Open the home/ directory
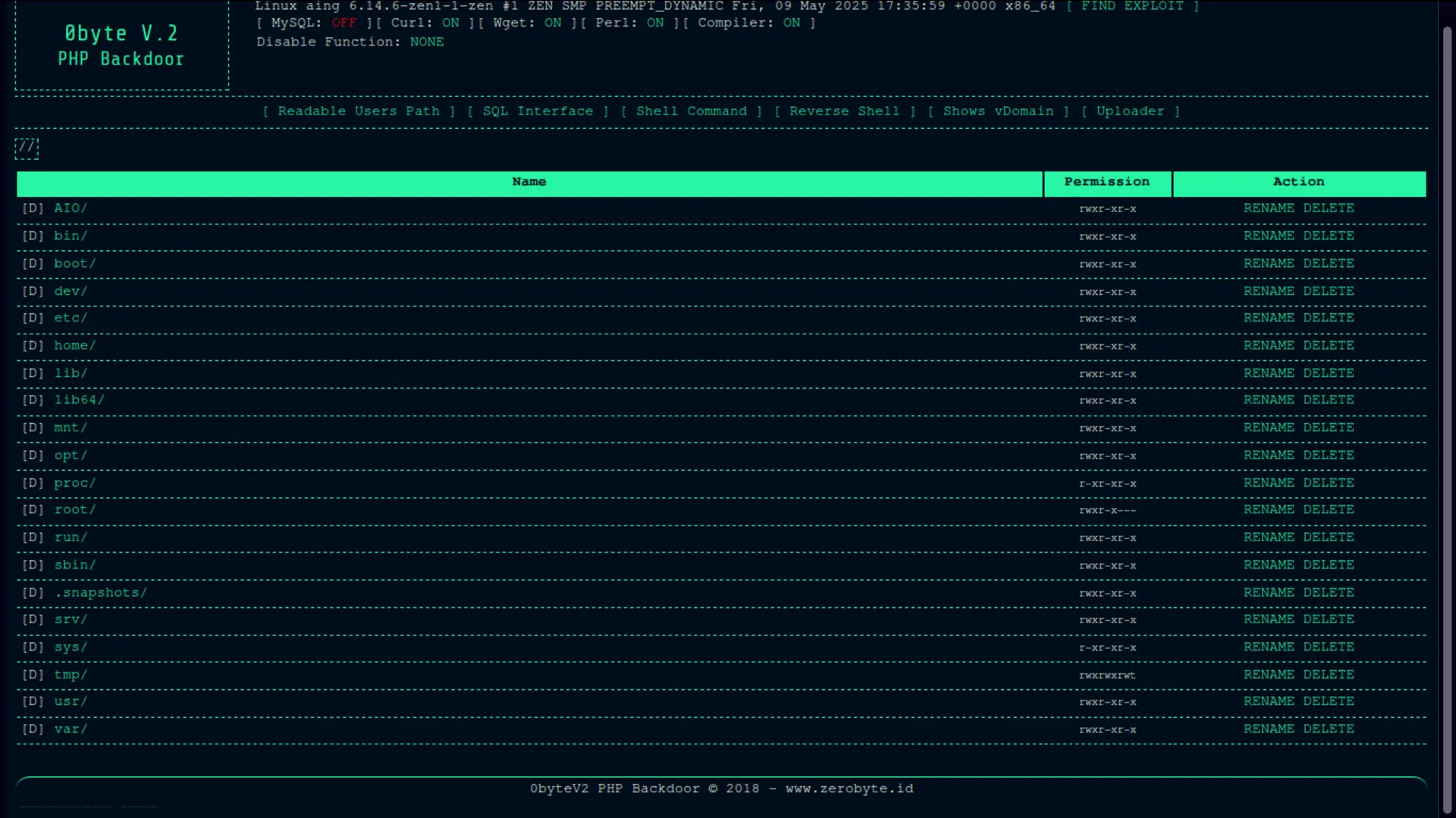Screen dimensions: 1456x818 pos(75,346)
